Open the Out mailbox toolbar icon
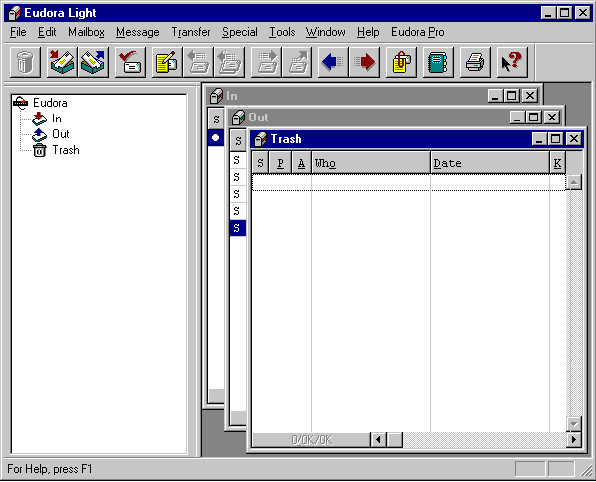The height and width of the screenshot is (482, 596). pyautogui.click(x=93, y=62)
